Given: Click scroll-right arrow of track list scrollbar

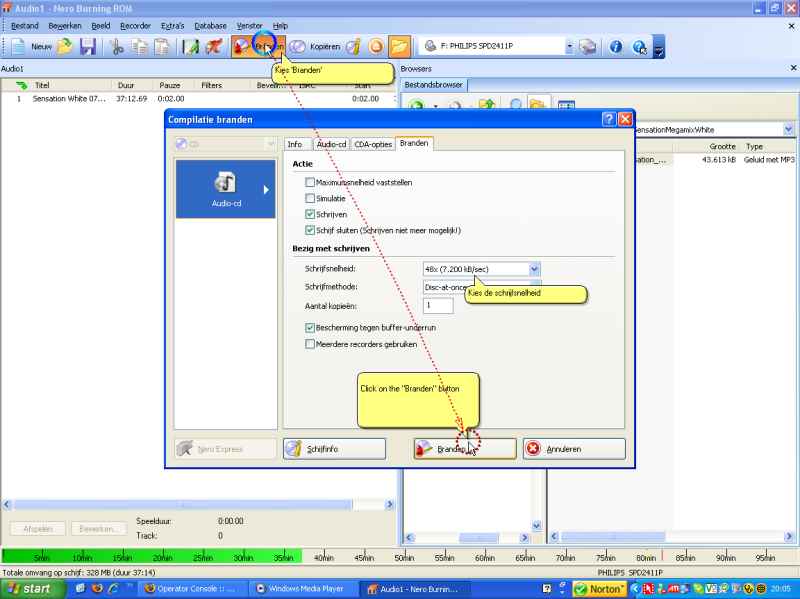Looking at the screenshot, I should 390,505.
